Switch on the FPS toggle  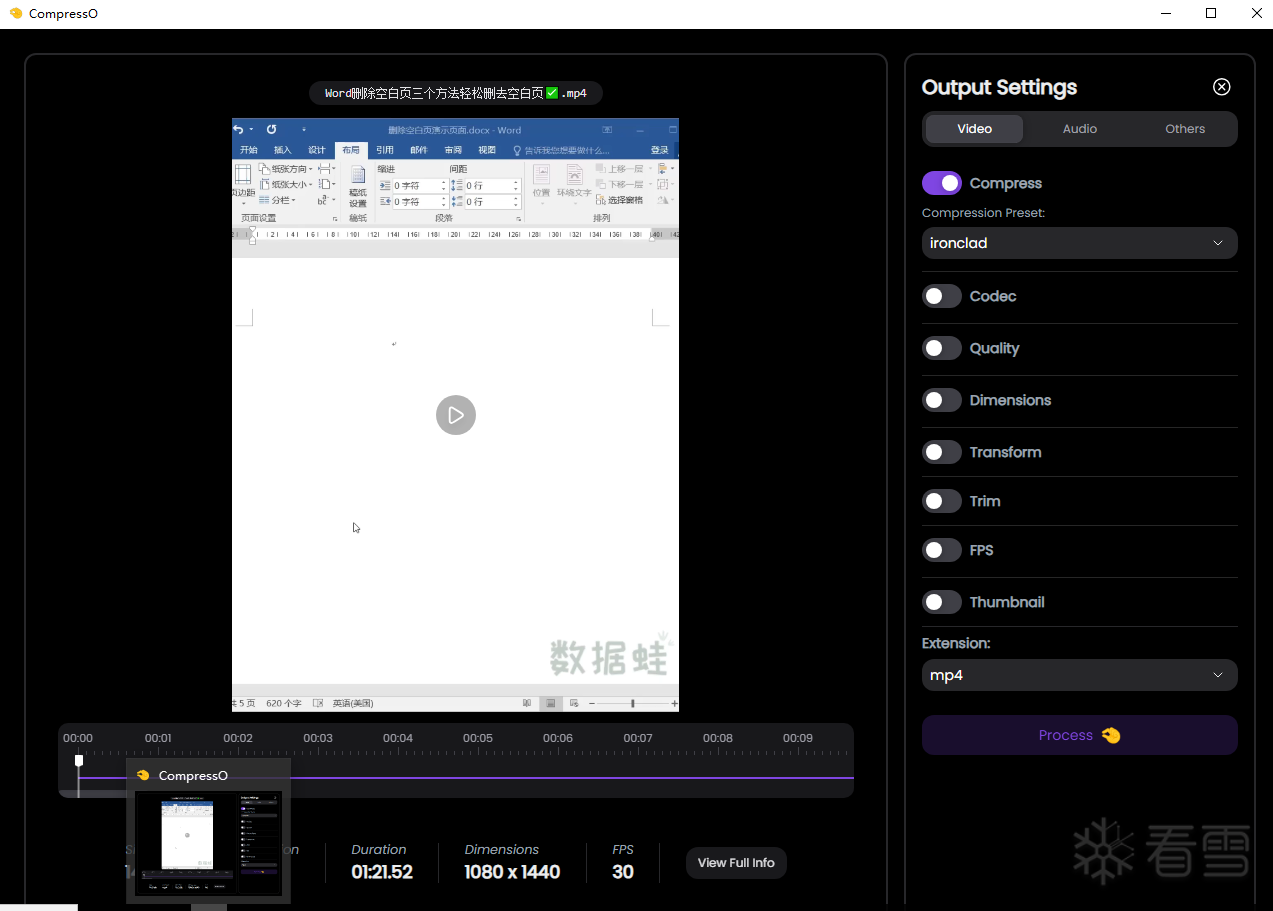coord(941,550)
